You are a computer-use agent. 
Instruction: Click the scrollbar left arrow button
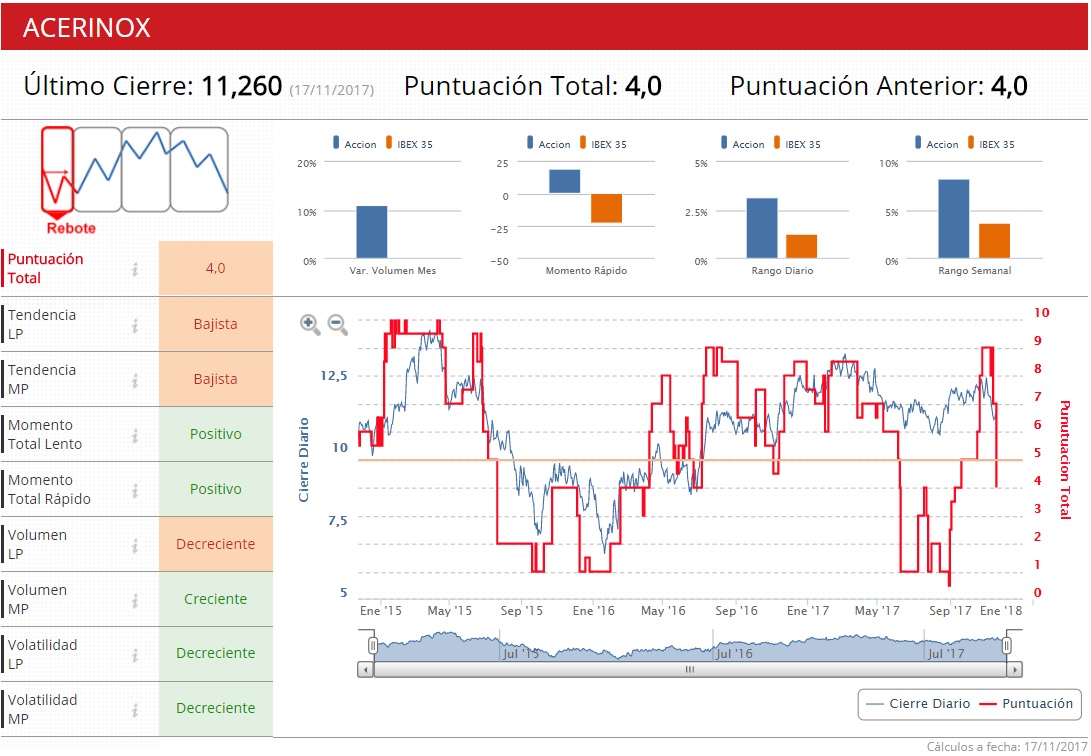[x=365, y=670]
